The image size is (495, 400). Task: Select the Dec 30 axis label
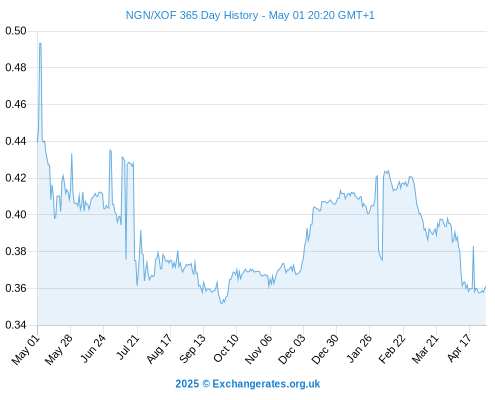pyautogui.click(x=325, y=349)
